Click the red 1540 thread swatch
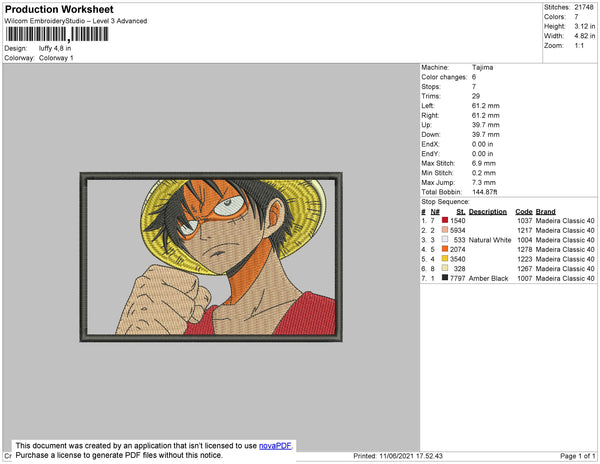Image resolution: width=600 pixels, height=464 pixels. coord(445,220)
